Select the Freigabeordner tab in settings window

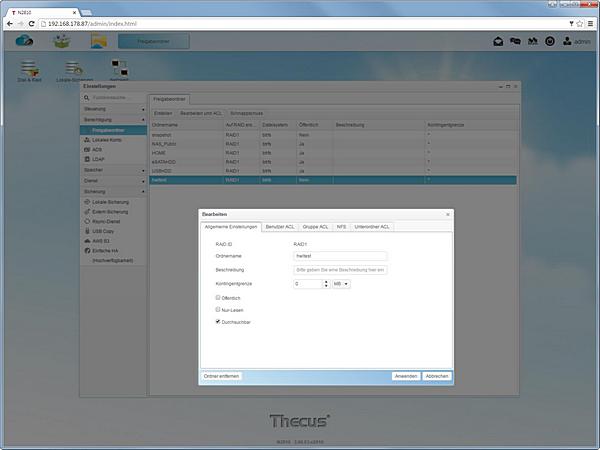(x=169, y=99)
